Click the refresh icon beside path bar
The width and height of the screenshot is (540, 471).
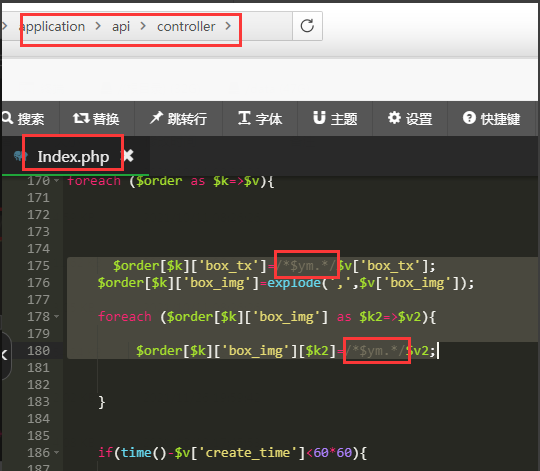coord(307,26)
